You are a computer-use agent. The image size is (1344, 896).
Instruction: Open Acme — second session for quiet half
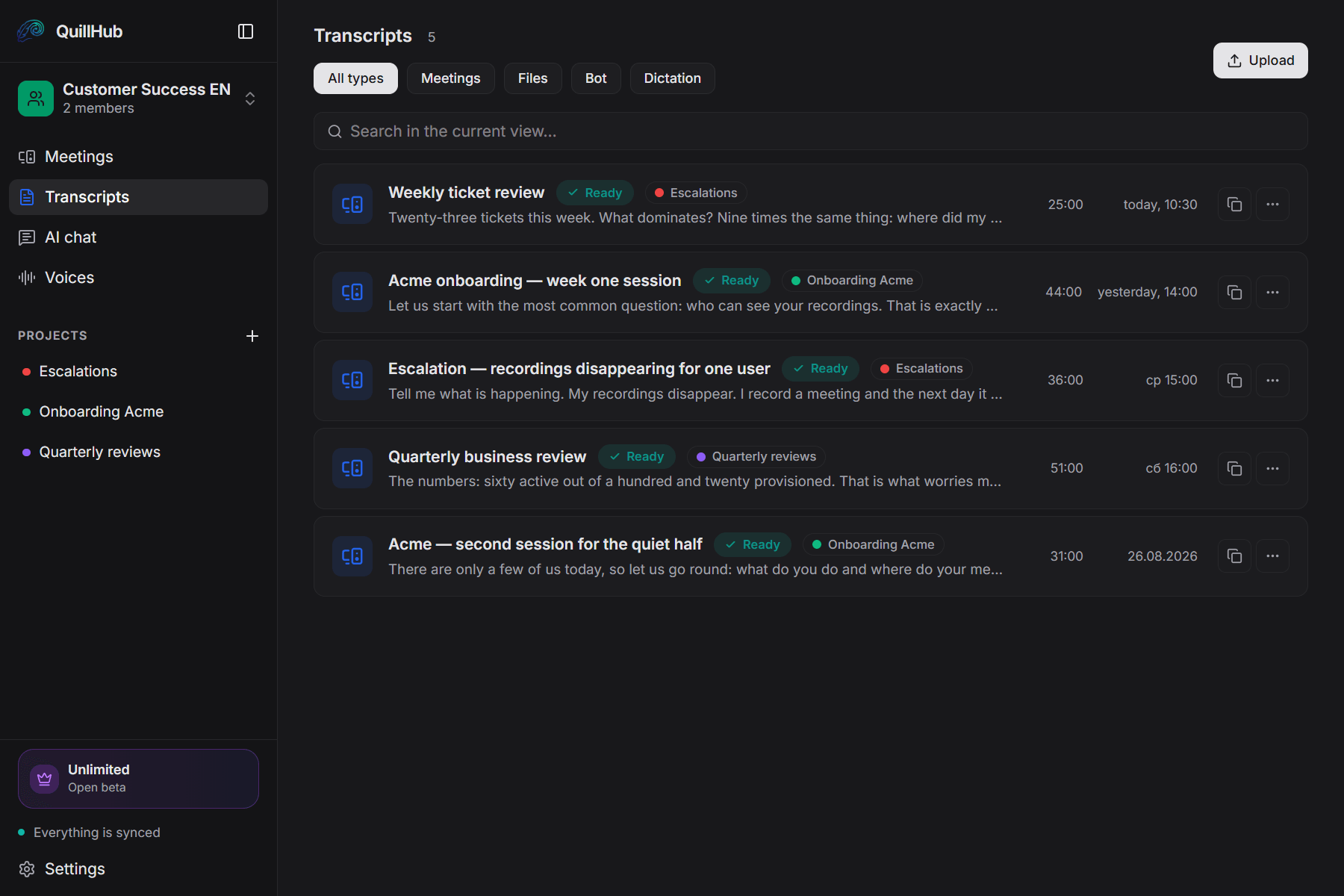point(545,544)
